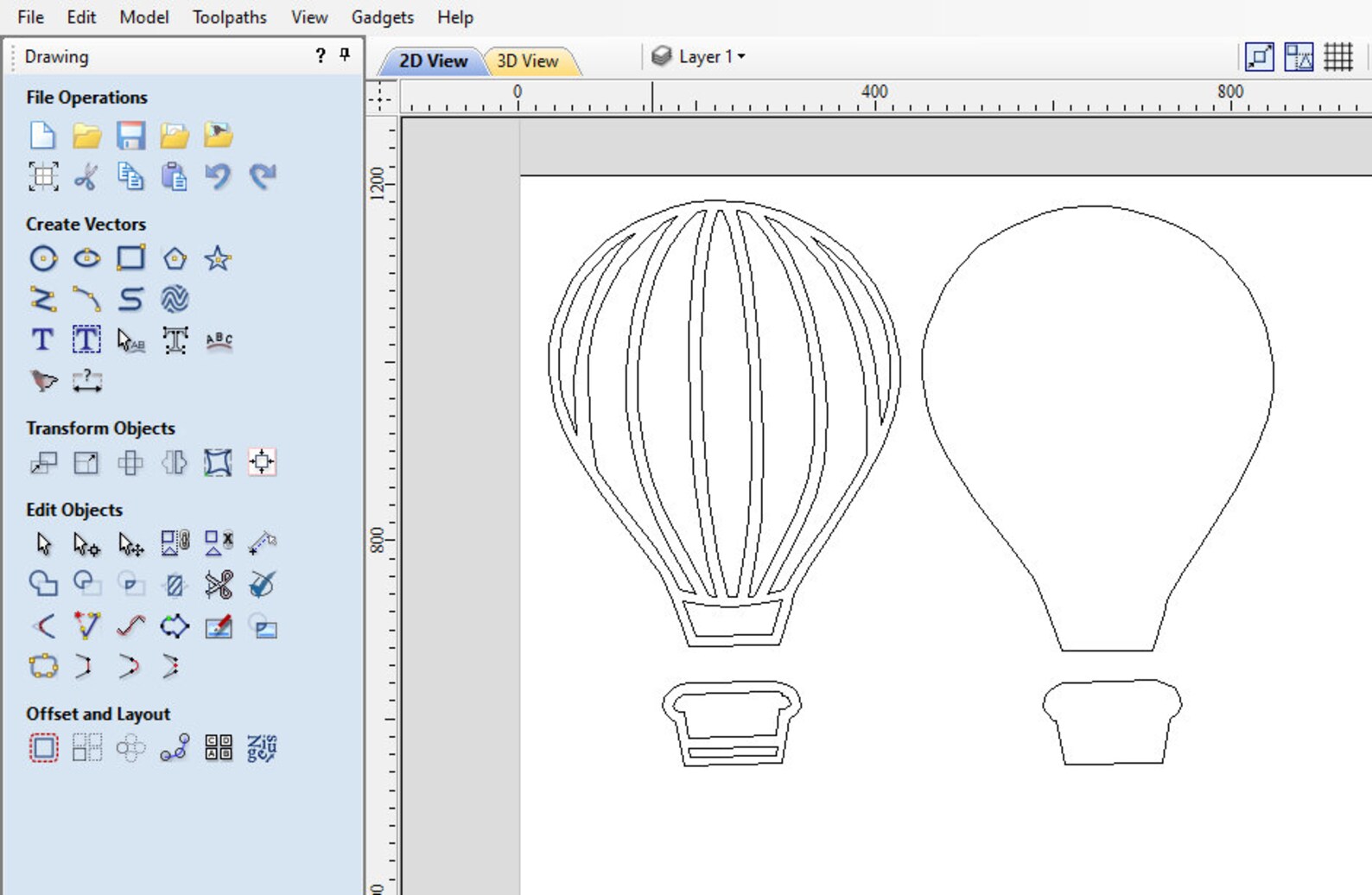This screenshot has width=1372, height=895.
Task: Select the Draw Text tool
Action: click(42, 340)
